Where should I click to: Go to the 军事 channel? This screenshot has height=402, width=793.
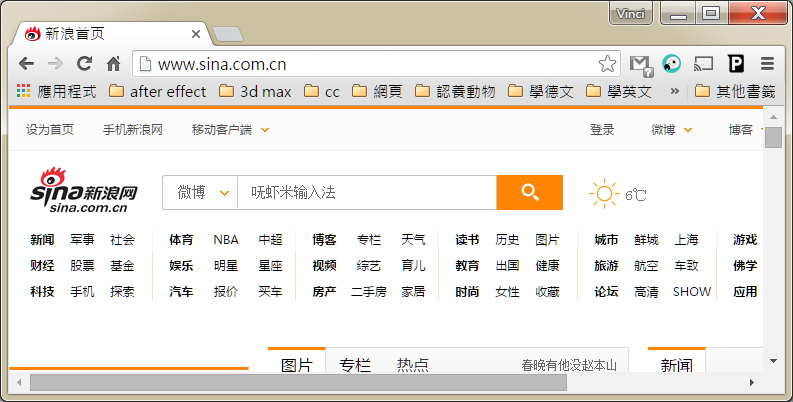coord(82,240)
